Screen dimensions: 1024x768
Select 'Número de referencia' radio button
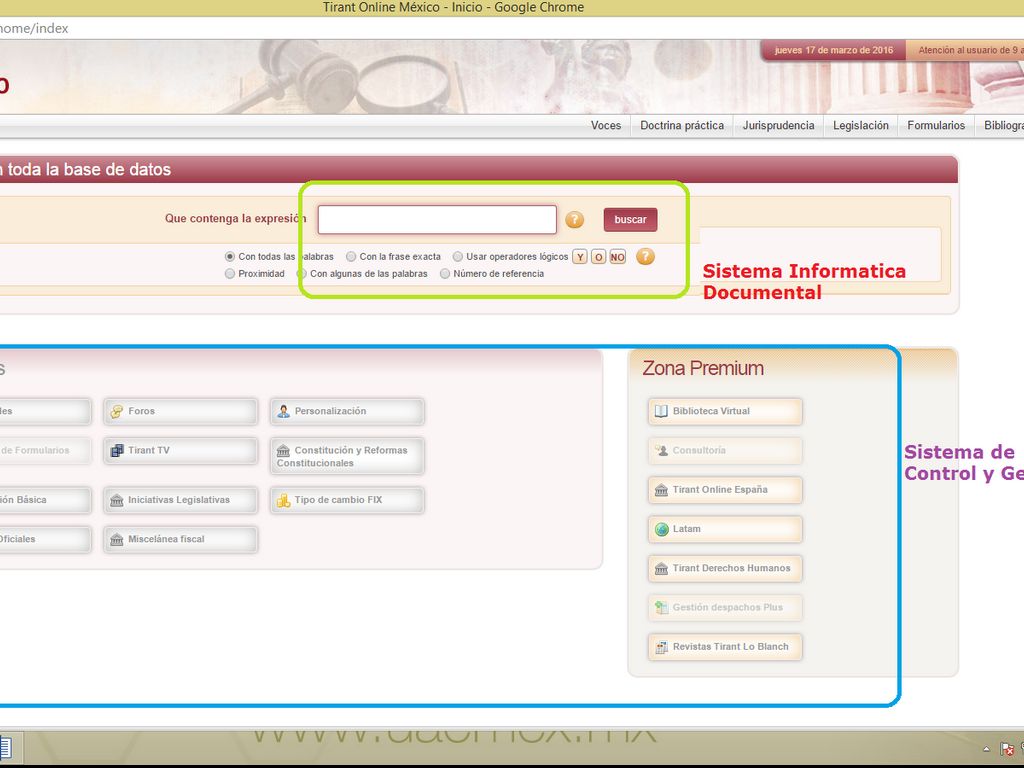[446, 274]
